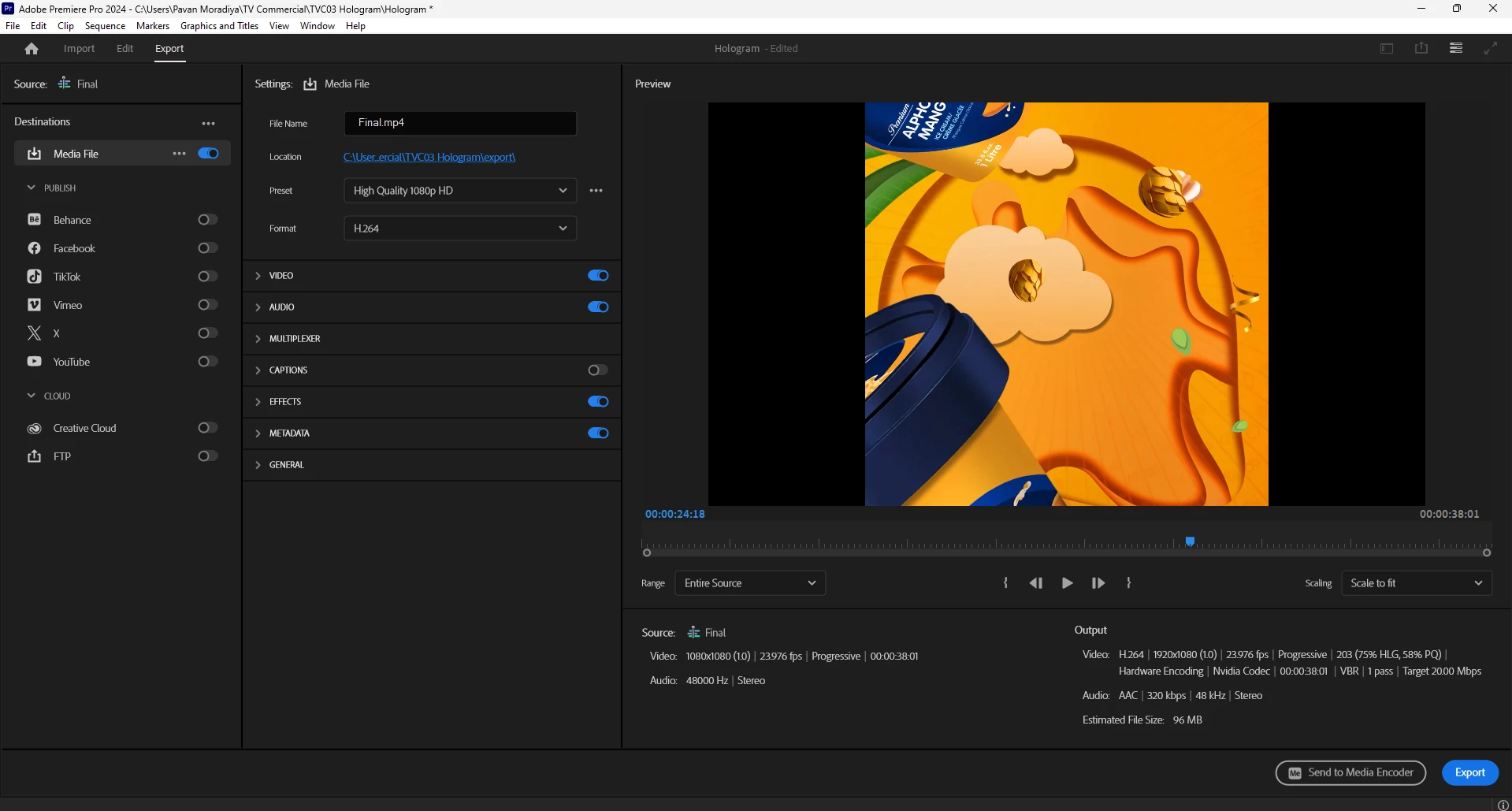Open the Graphics and Titles menu
This screenshot has height=811, width=1512.
click(x=219, y=26)
